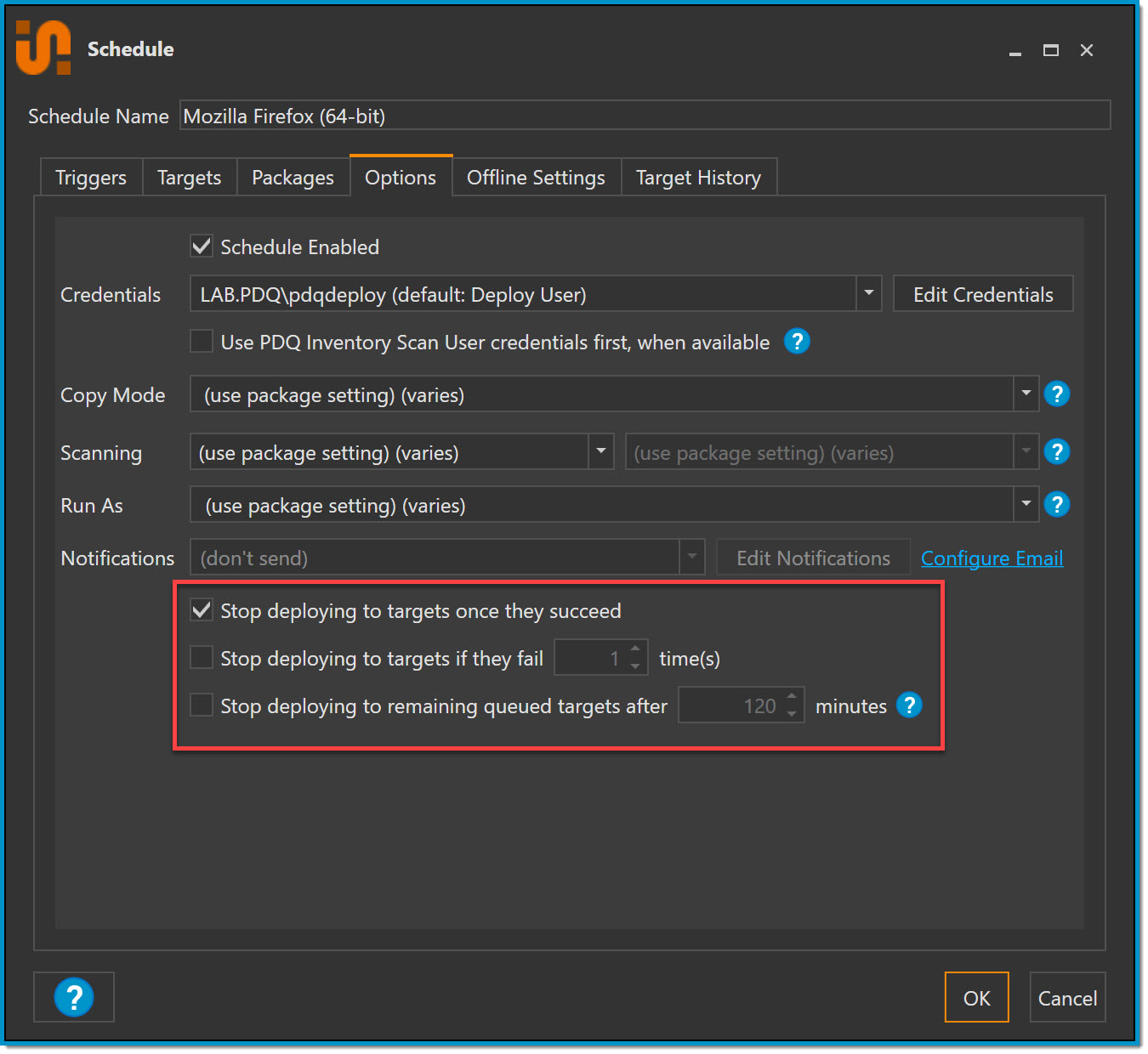The height and width of the screenshot is (1054, 1148).
Task: Open the Configure Email link
Action: tap(992, 558)
